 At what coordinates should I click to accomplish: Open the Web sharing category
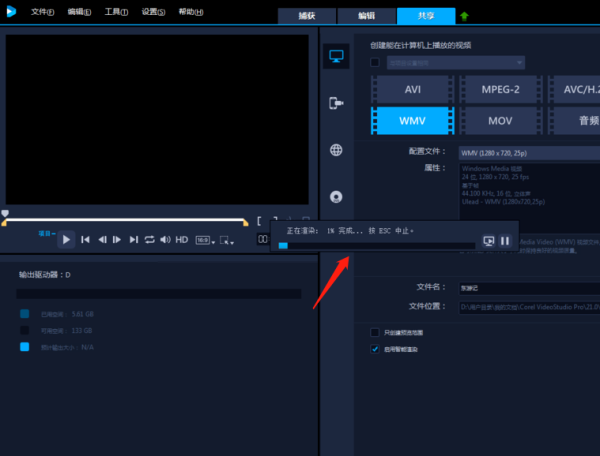[x=336, y=150]
